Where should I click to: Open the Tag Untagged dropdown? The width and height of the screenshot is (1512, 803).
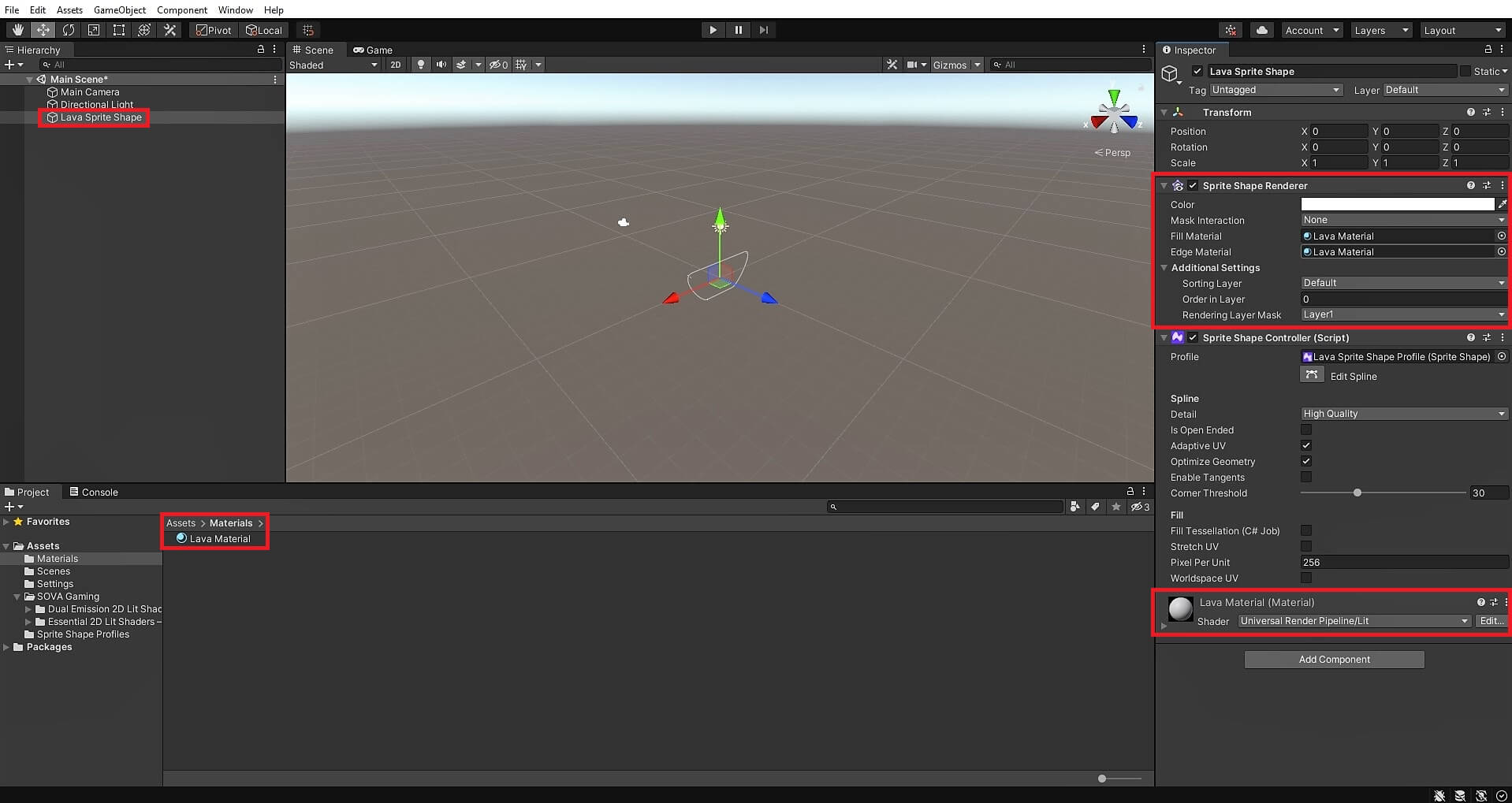click(1276, 90)
